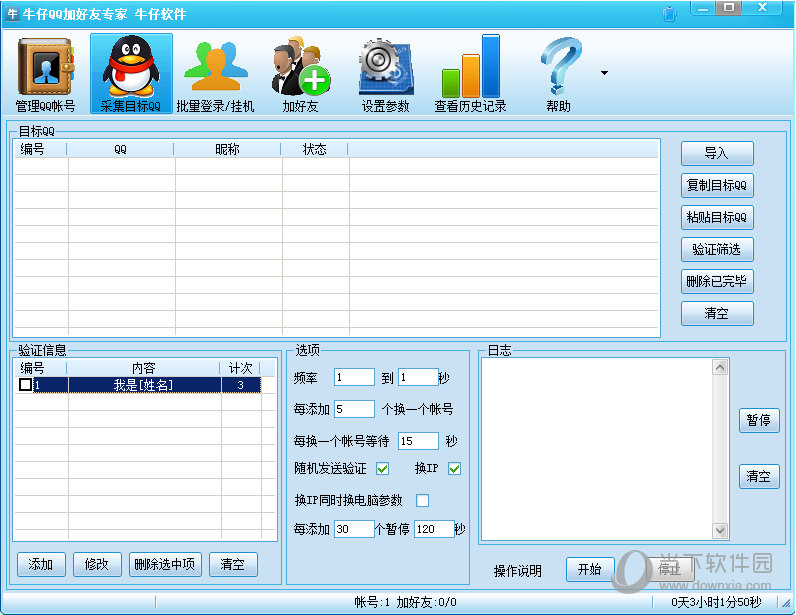Click count cell 3 in verification row

tap(241, 385)
